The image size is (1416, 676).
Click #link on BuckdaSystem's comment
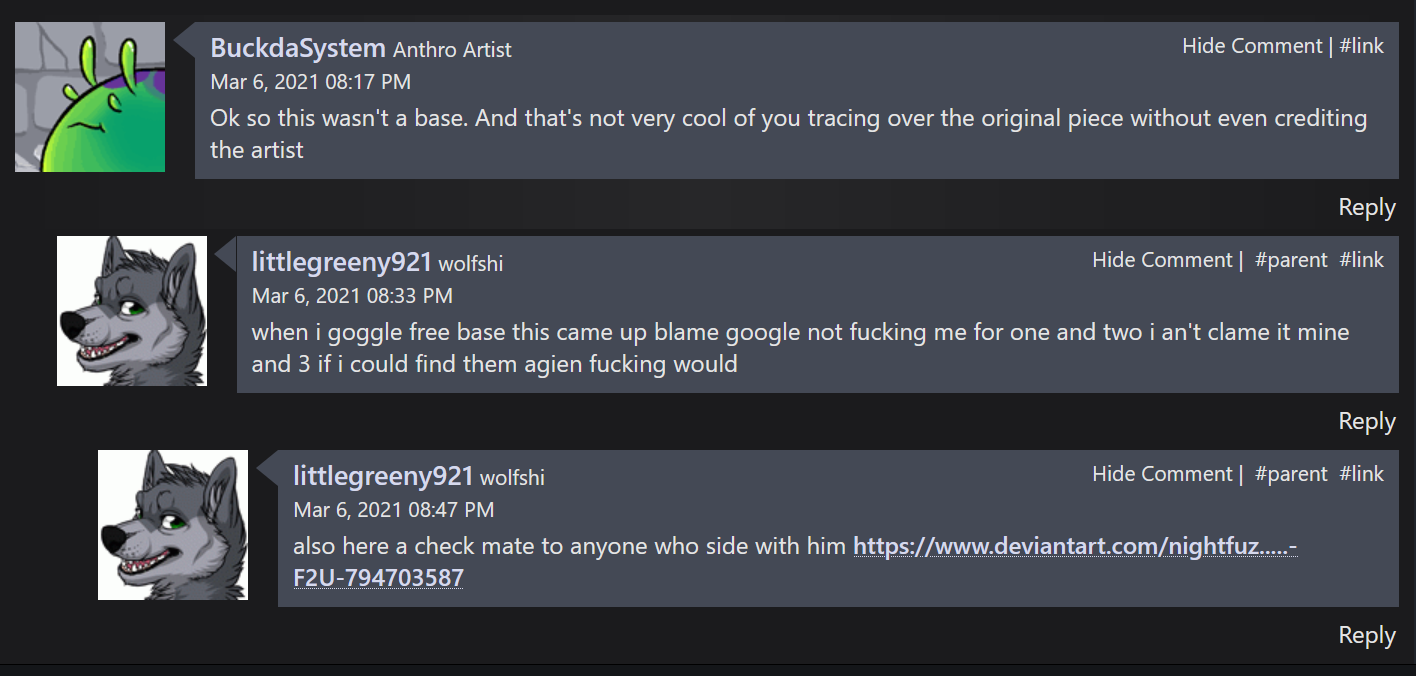click(x=1362, y=46)
